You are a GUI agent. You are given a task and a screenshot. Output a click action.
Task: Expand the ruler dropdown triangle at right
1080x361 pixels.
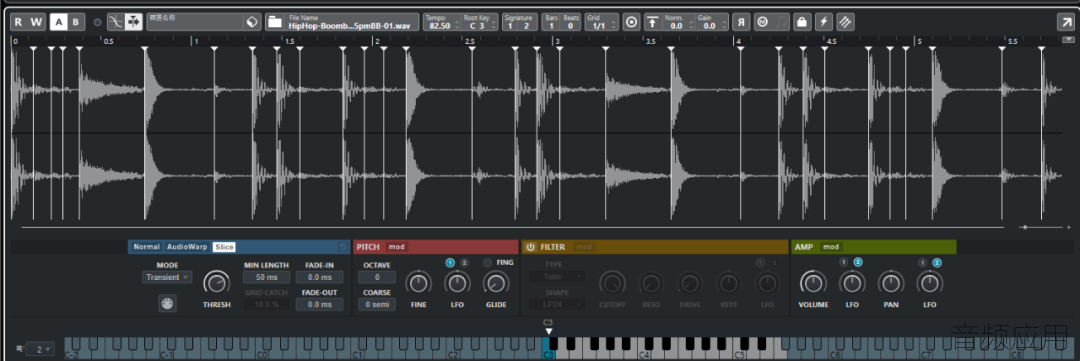1068,40
